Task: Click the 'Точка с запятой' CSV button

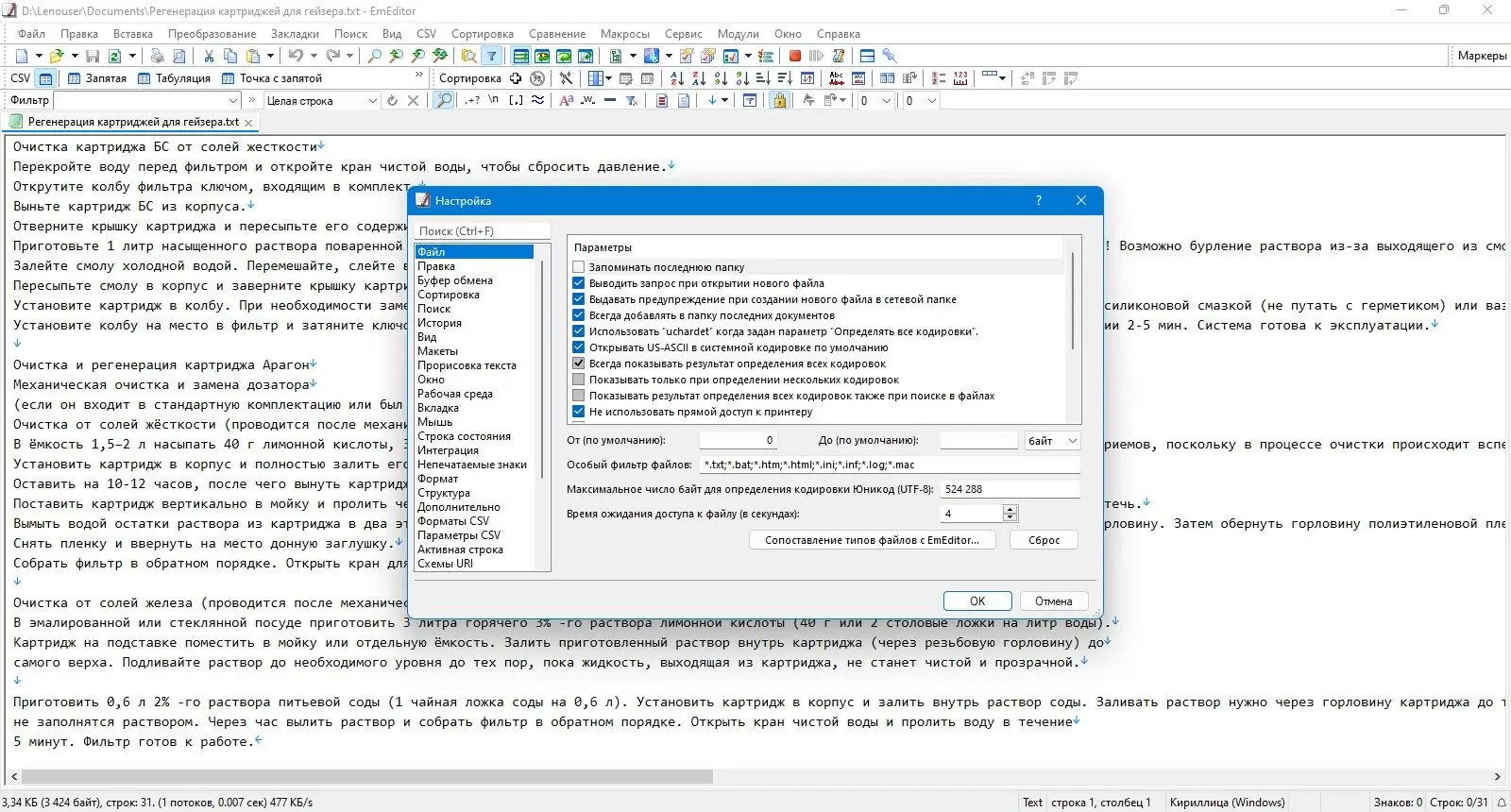Action: [x=272, y=78]
